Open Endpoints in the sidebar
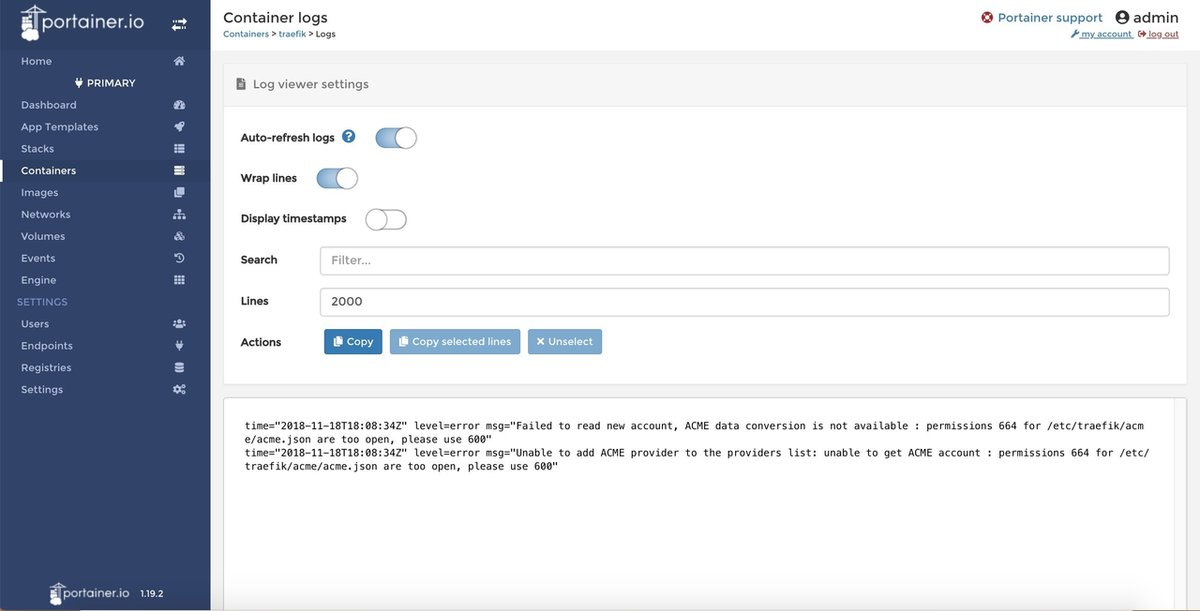Viewport: 1200px width, 611px height. pyautogui.click(x=105, y=346)
